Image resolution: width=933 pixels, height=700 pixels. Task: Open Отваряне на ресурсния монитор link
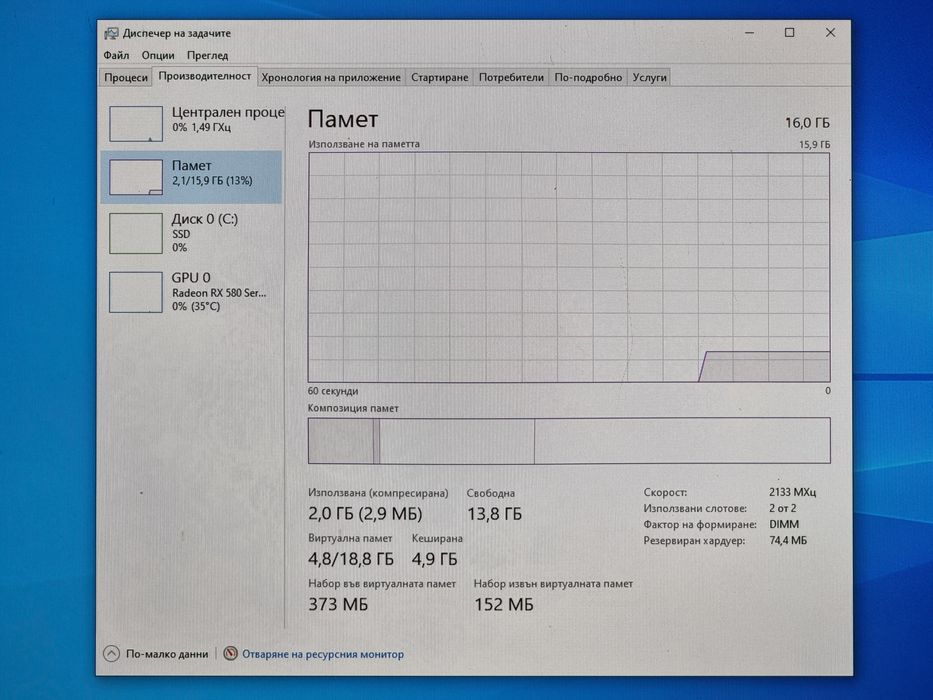323,654
